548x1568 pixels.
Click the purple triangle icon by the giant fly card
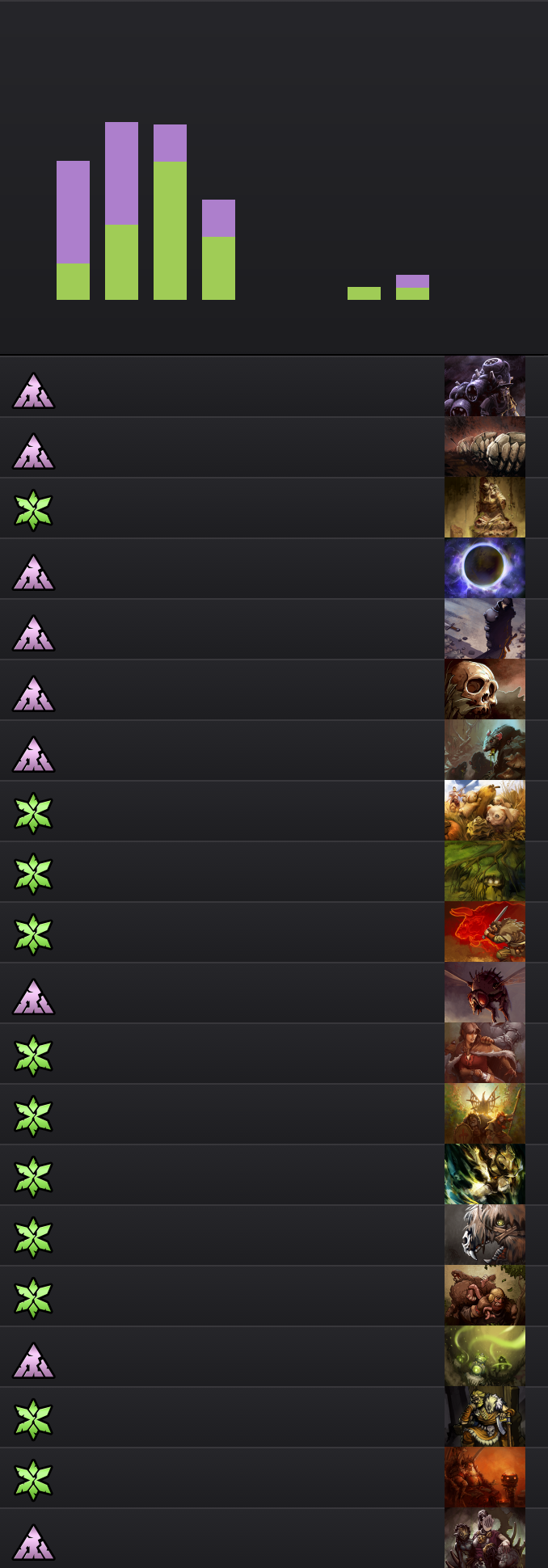34,997
